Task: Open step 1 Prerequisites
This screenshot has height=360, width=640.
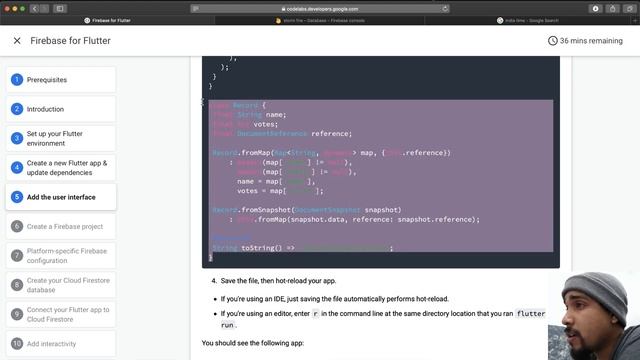Action: [x=61, y=80]
